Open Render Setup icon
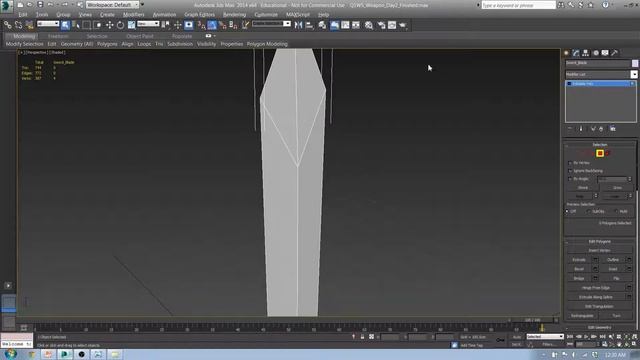640x360 pixels. coord(381,25)
